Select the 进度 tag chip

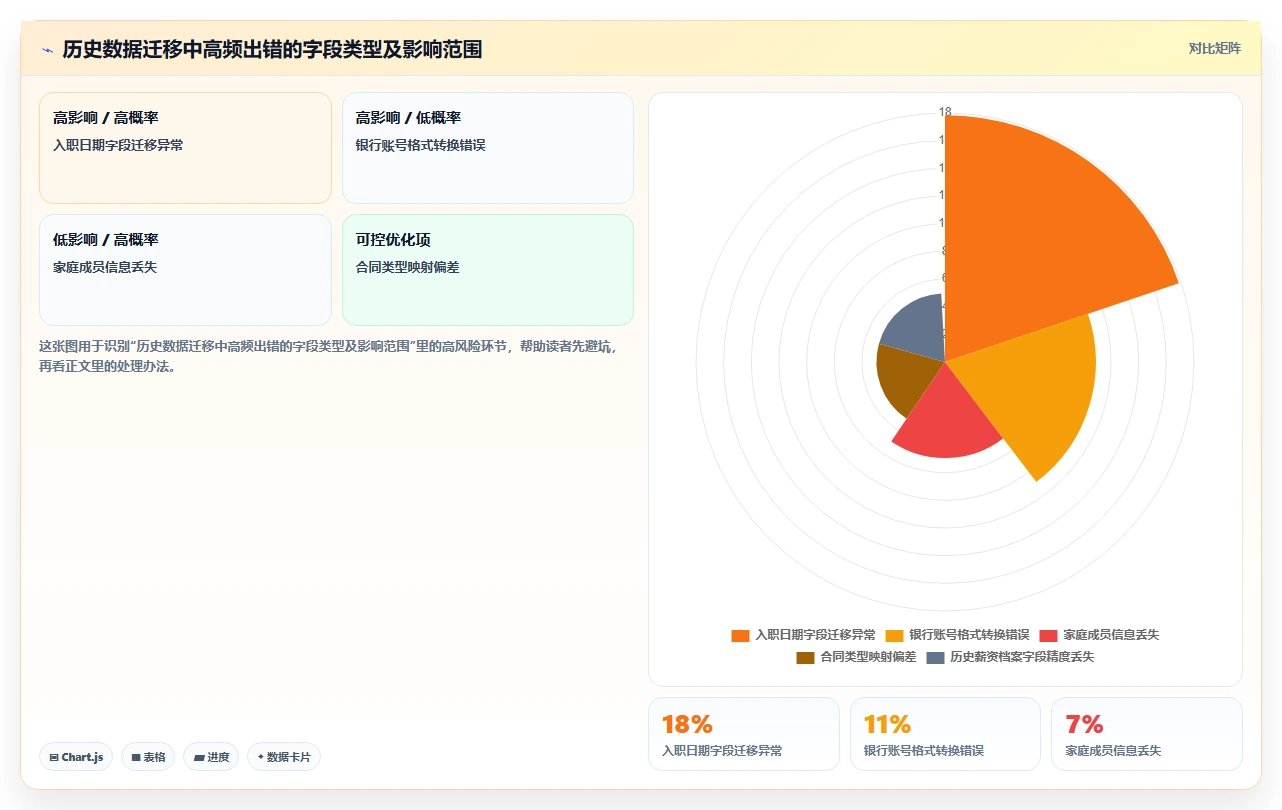(x=211, y=757)
